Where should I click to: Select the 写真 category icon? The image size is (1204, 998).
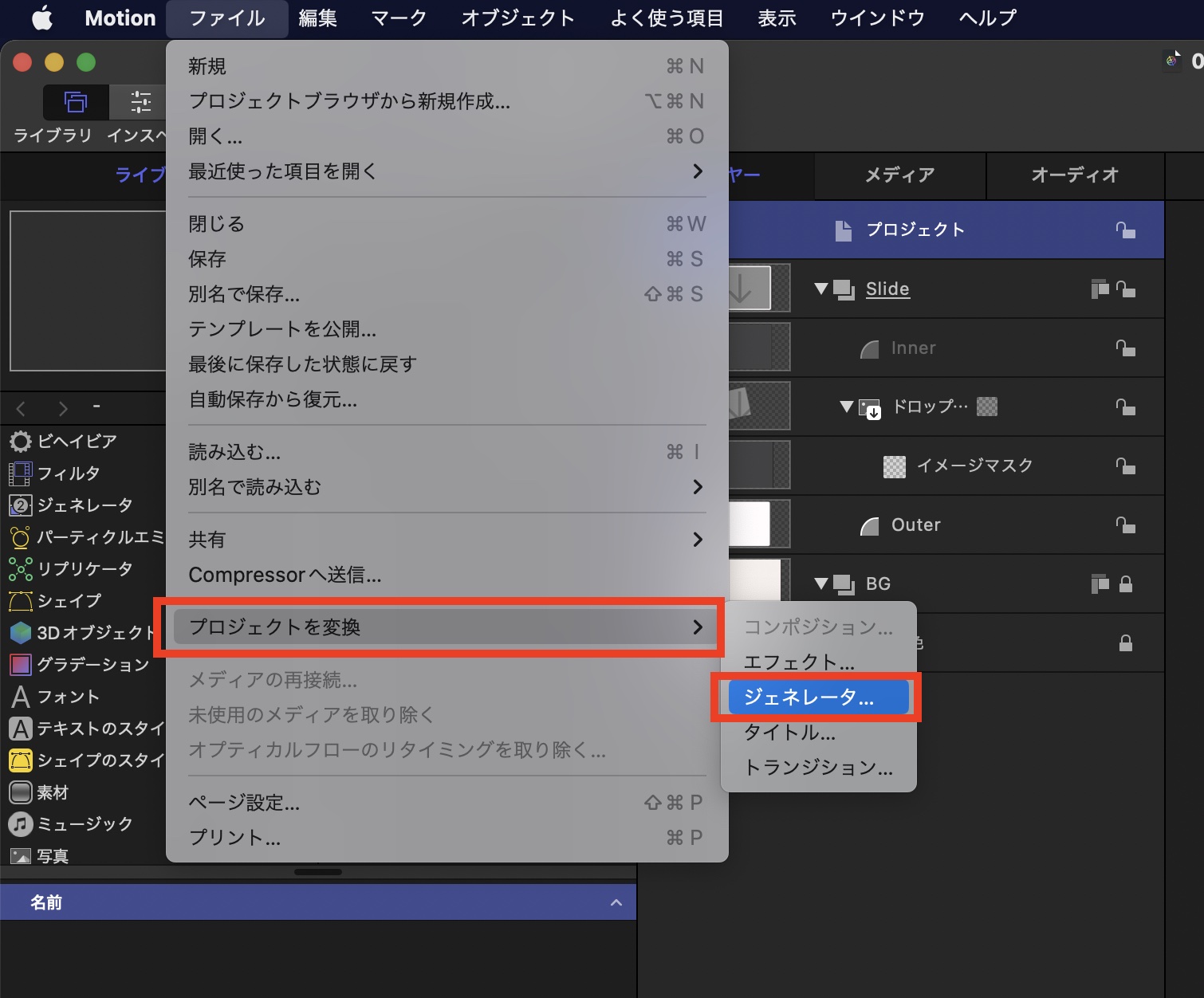click(x=21, y=856)
